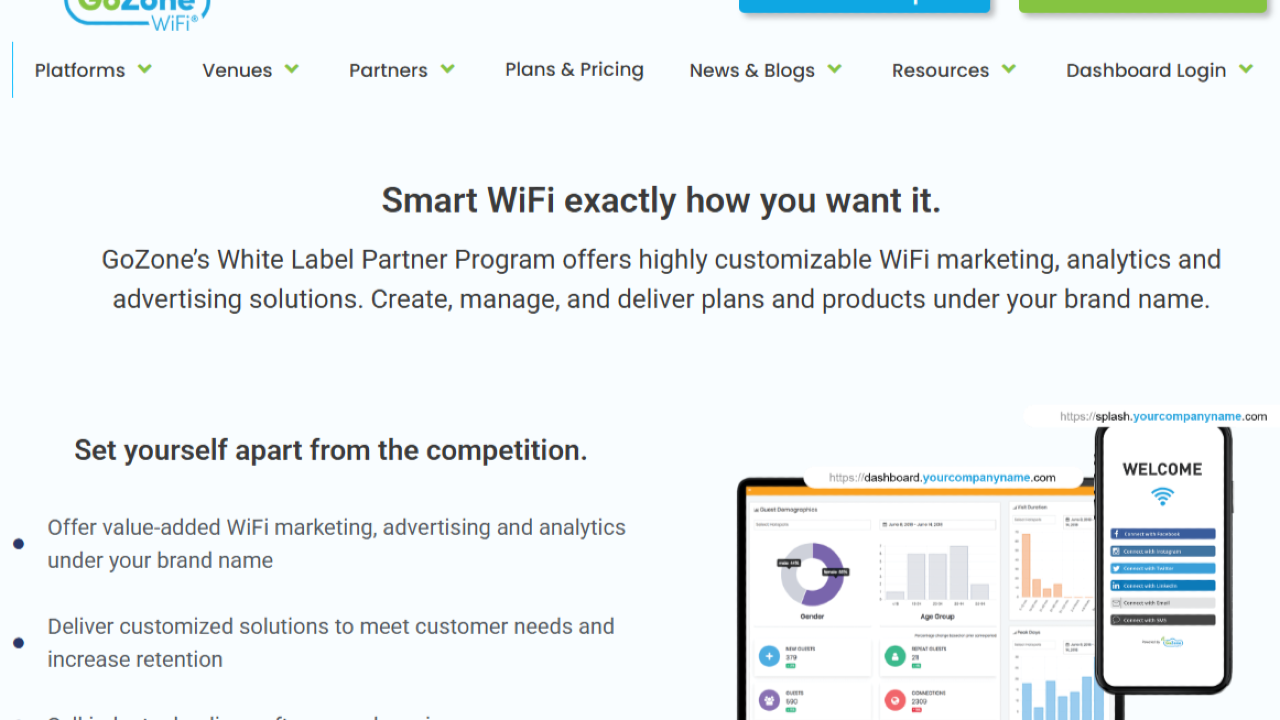This screenshot has width=1280, height=720.
Task: Click the purple Guests group icon
Action: pyautogui.click(x=769, y=700)
